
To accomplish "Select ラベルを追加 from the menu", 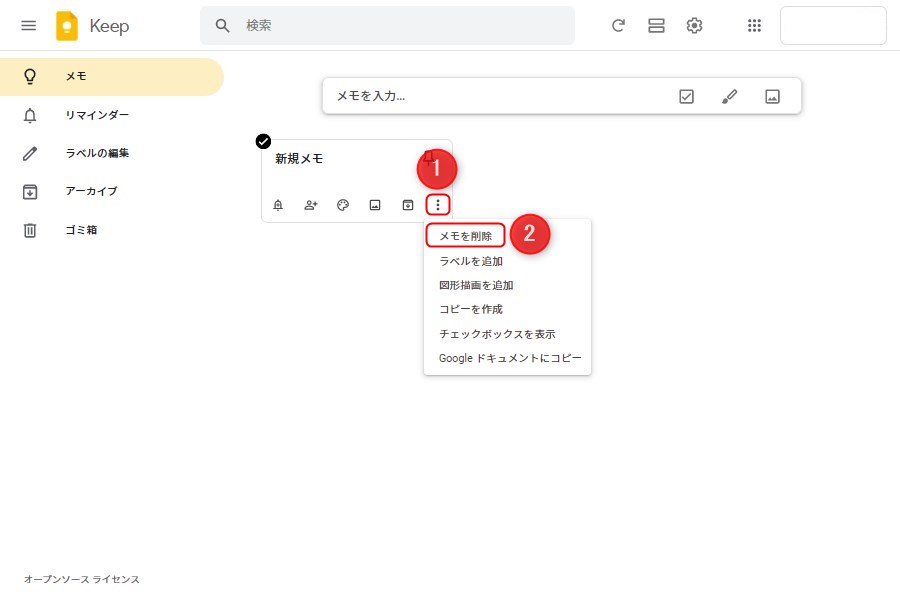I will coord(471,261).
